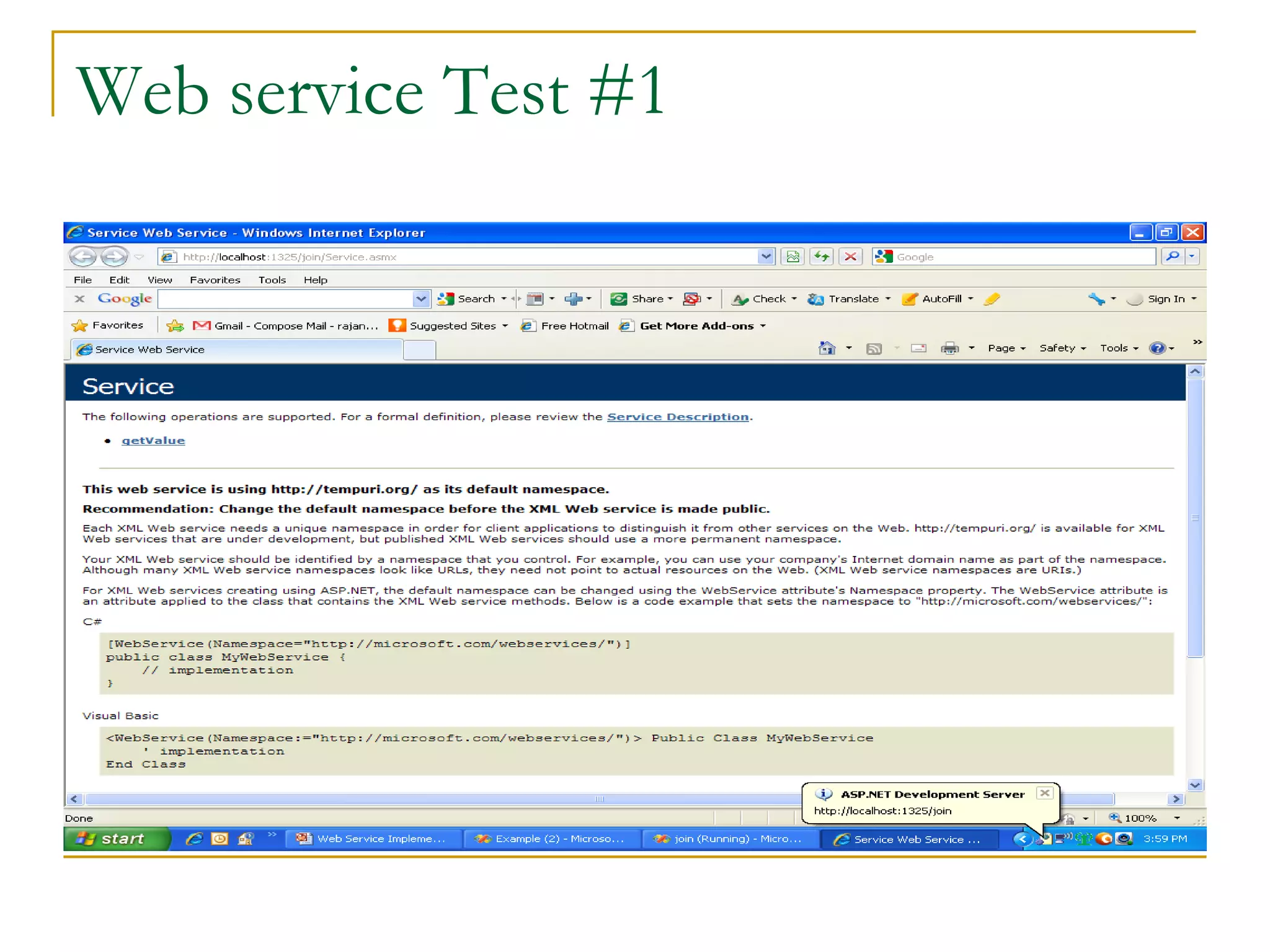Expand the Google toolbar search box dropdown
1270x952 pixels.
[x=421, y=299]
